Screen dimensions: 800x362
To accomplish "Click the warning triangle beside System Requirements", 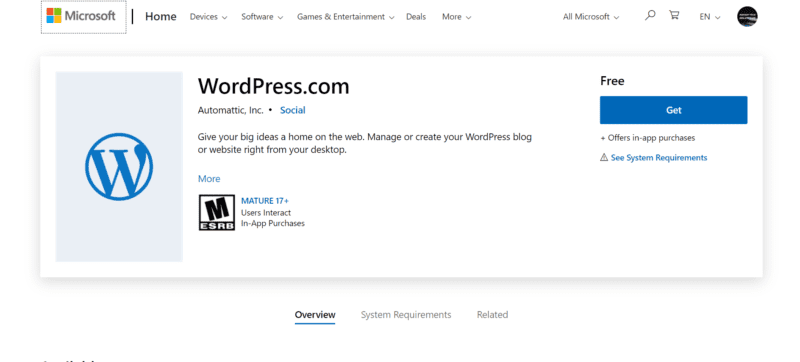I will click(x=604, y=158).
